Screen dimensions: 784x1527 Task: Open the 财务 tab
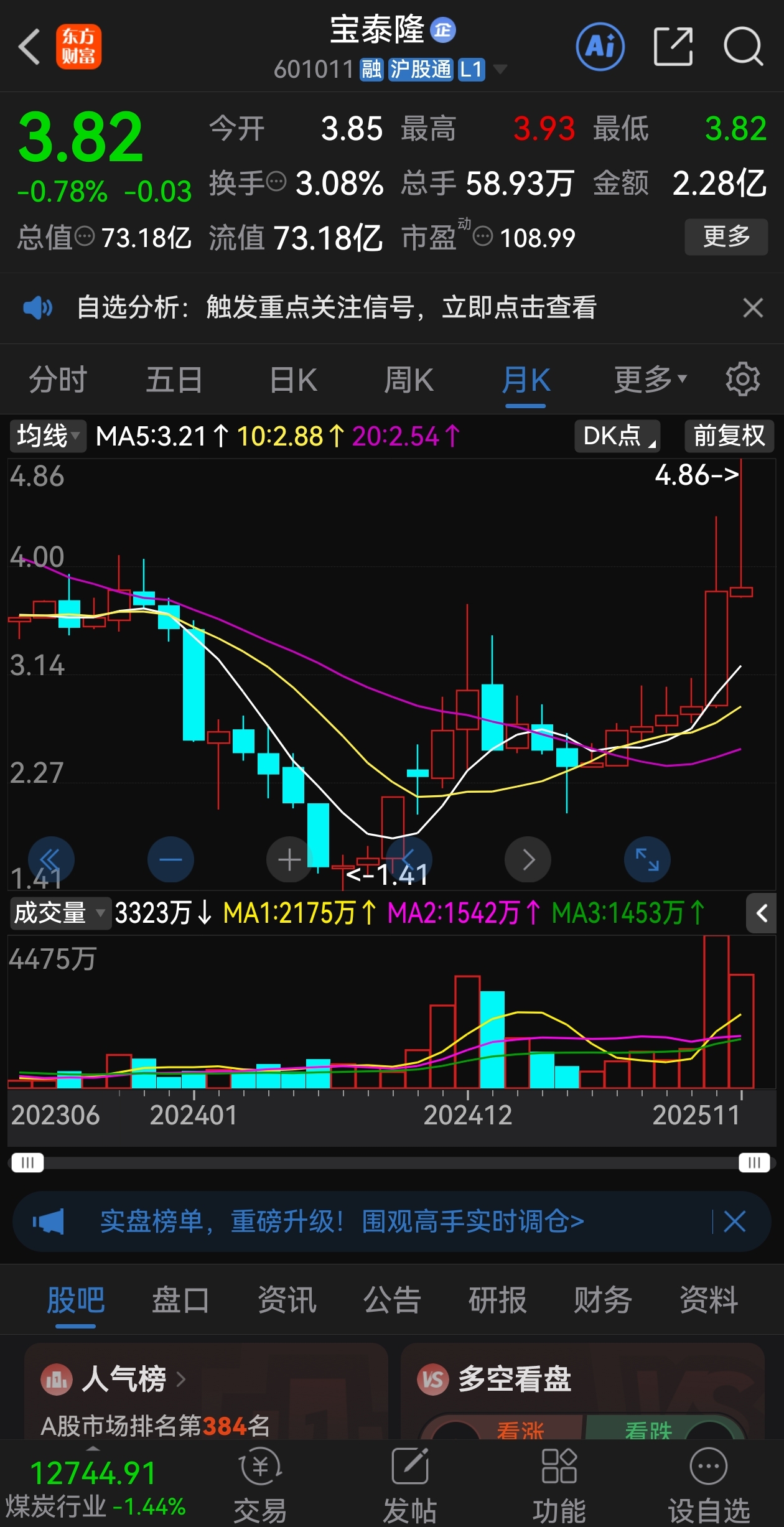point(603,1299)
